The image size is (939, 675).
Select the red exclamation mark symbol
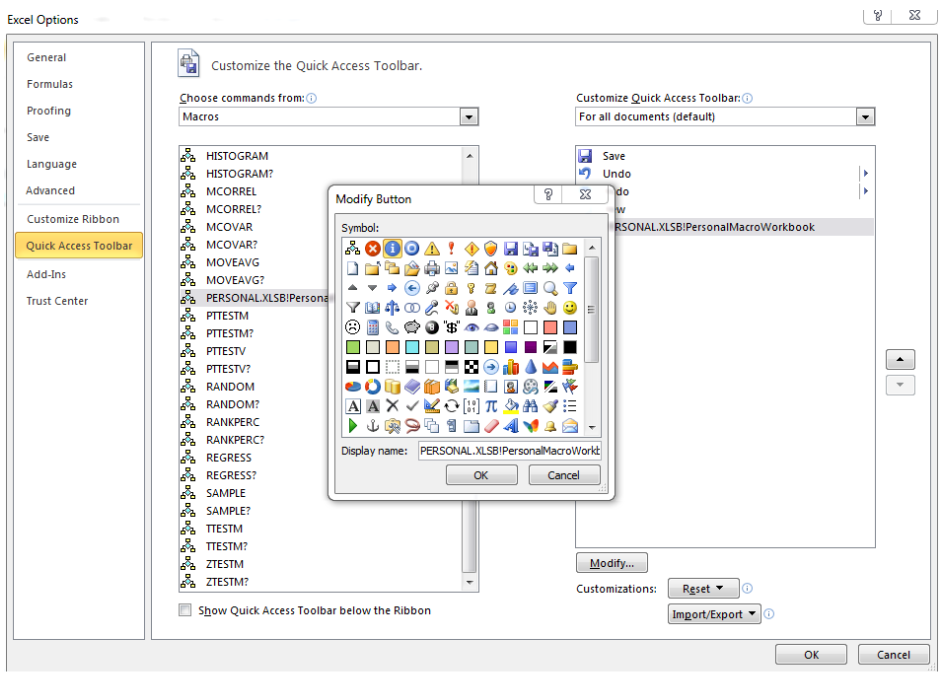pyautogui.click(x=452, y=249)
